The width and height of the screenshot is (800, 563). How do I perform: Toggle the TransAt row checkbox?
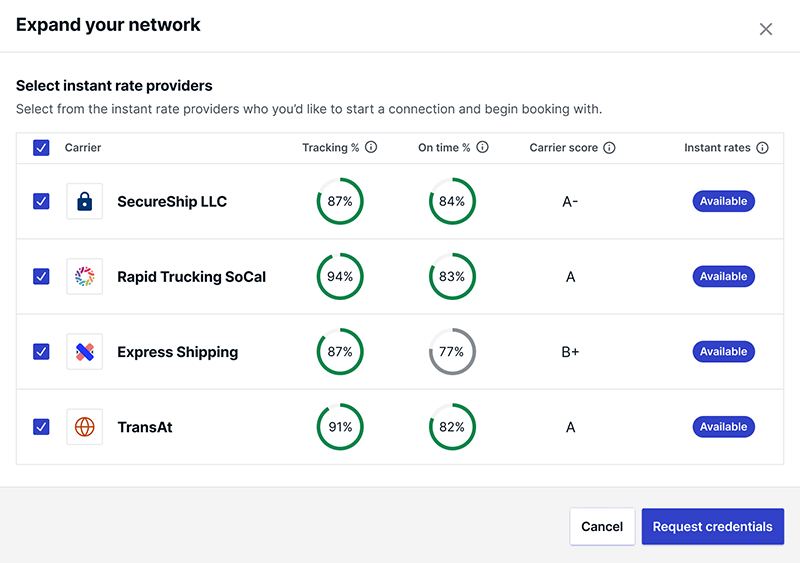(x=41, y=427)
